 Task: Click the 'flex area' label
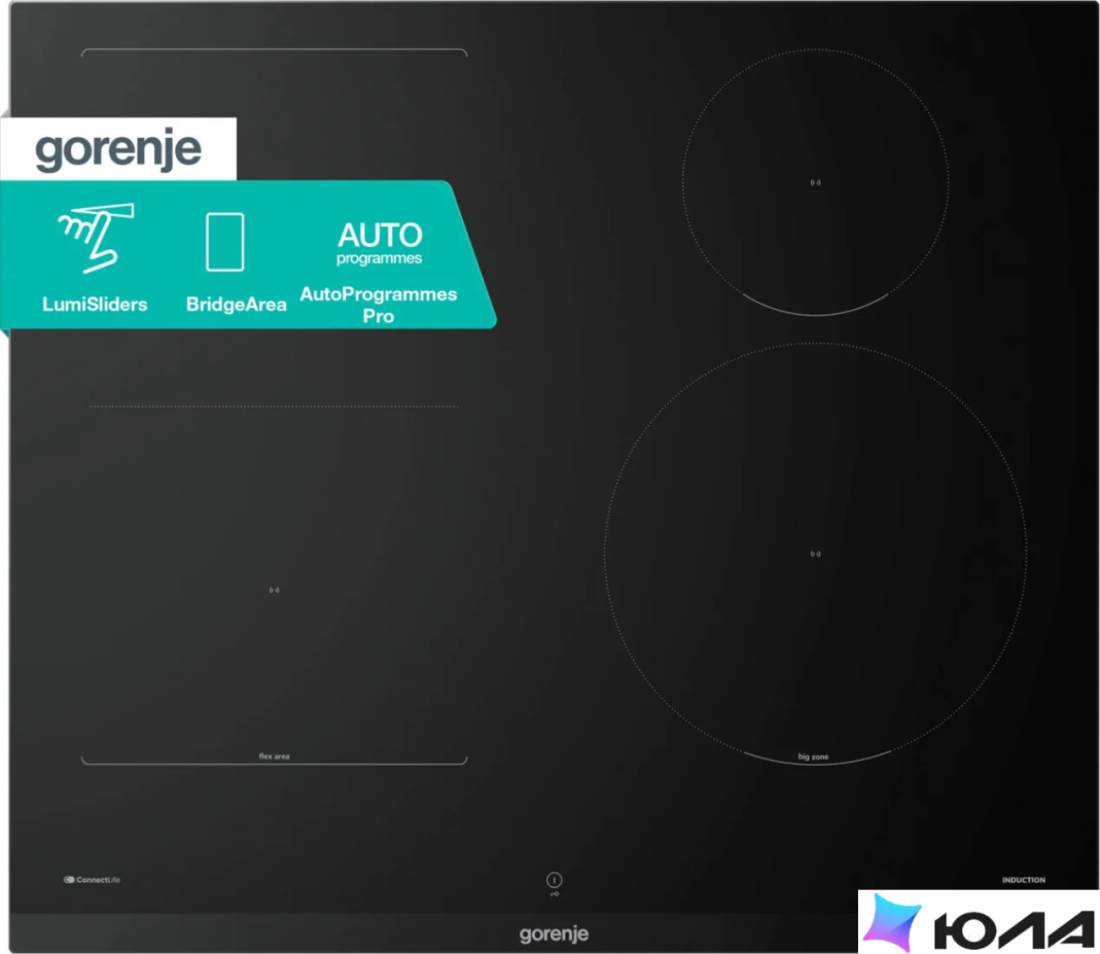[274, 756]
